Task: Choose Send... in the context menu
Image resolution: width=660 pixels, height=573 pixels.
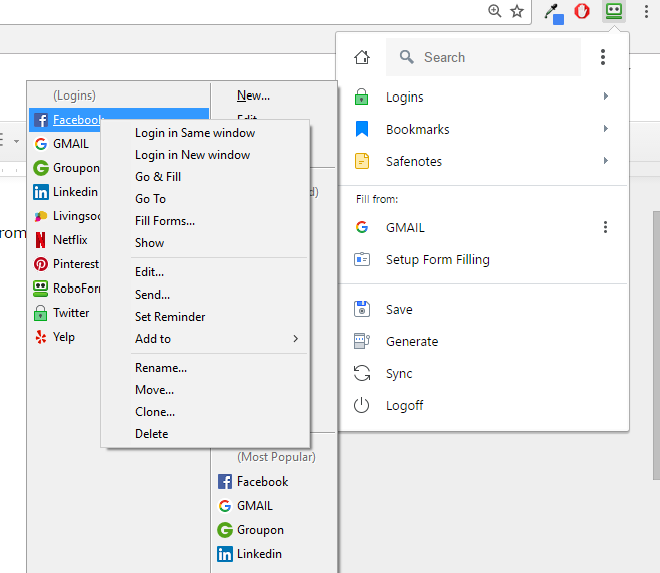Action: (x=152, y=295)
